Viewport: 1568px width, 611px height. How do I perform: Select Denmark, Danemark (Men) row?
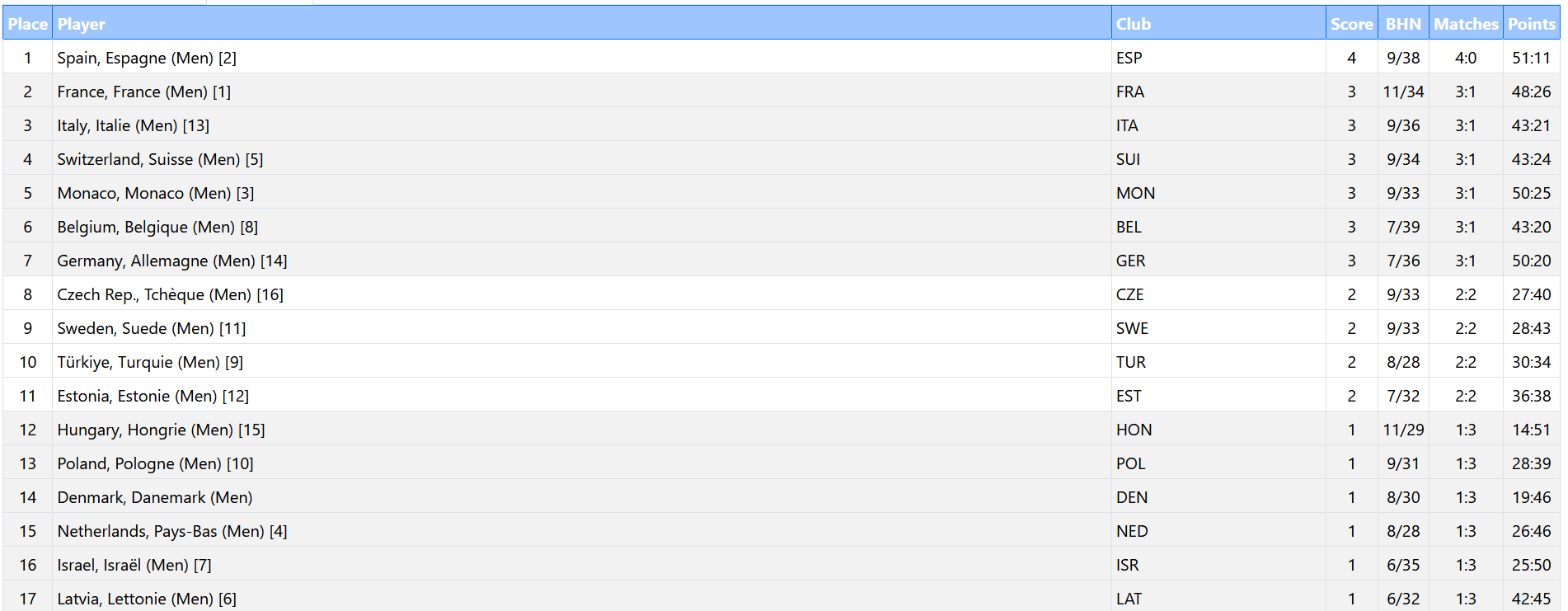click(155, 497)
